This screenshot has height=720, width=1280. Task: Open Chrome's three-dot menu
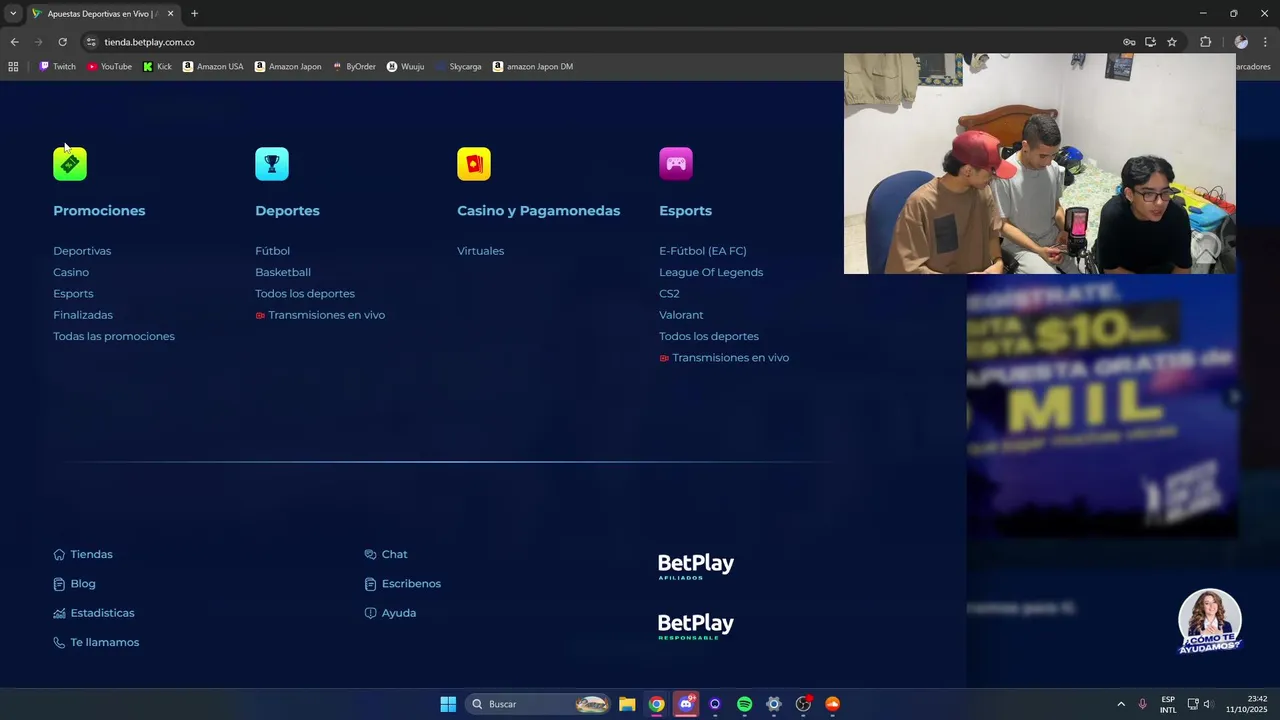coord(1266,42)
